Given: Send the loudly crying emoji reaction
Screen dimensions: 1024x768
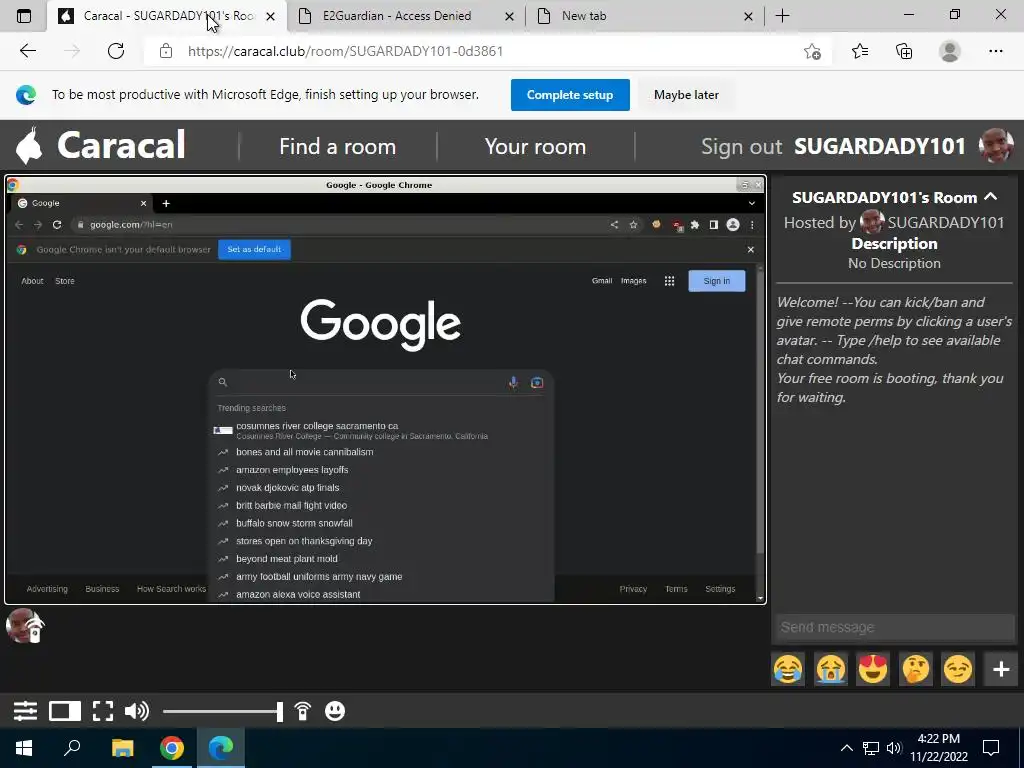Looking at the screenshot, I should (831, 669).
